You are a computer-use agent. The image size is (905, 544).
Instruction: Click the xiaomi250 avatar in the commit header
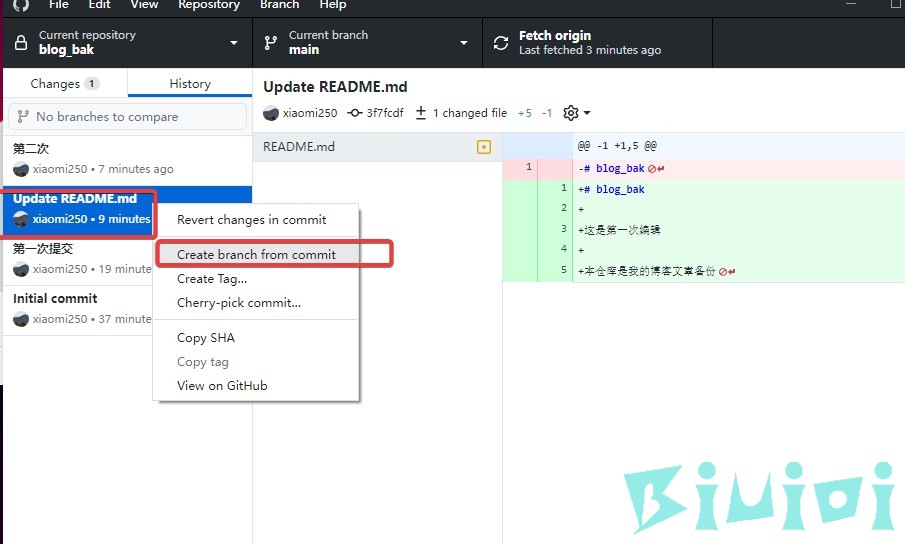(271, 113)
